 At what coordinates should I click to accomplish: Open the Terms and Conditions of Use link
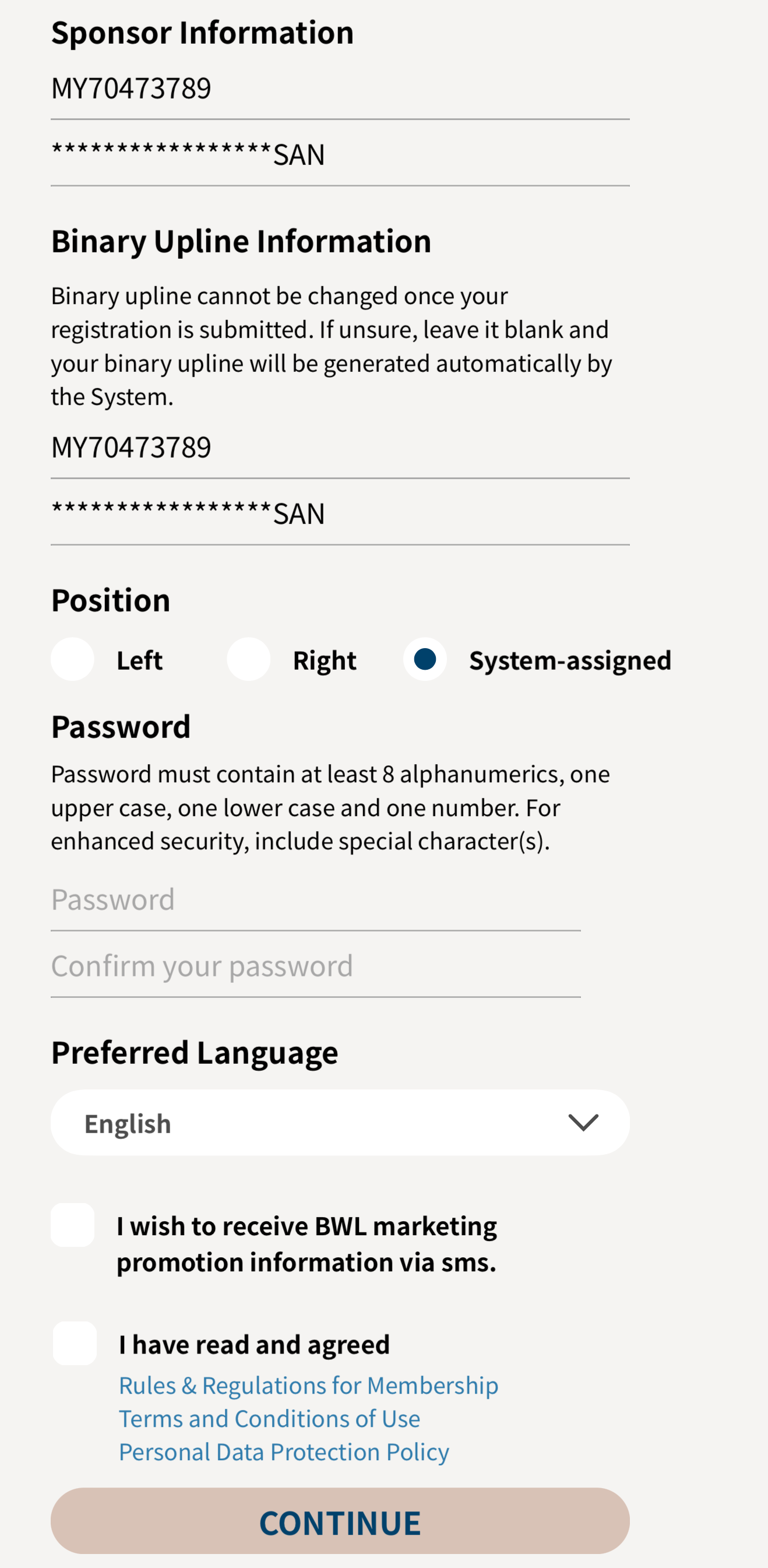tap(269, 1418)
